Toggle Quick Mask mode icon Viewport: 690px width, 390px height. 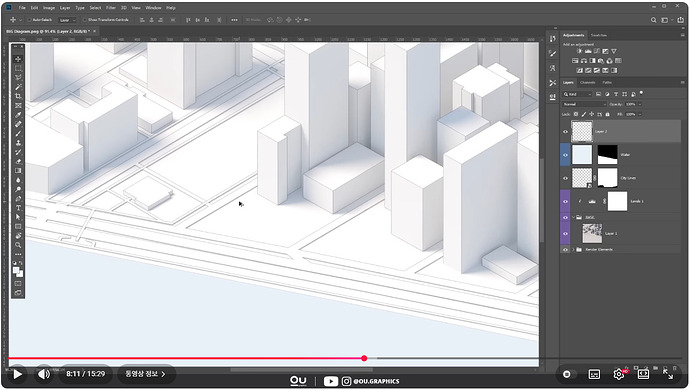[x=18, y=283]
